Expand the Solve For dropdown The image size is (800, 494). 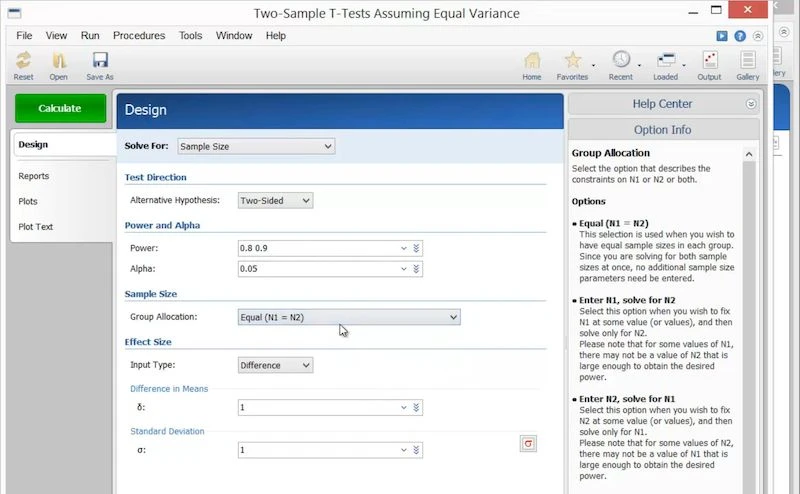255,146
